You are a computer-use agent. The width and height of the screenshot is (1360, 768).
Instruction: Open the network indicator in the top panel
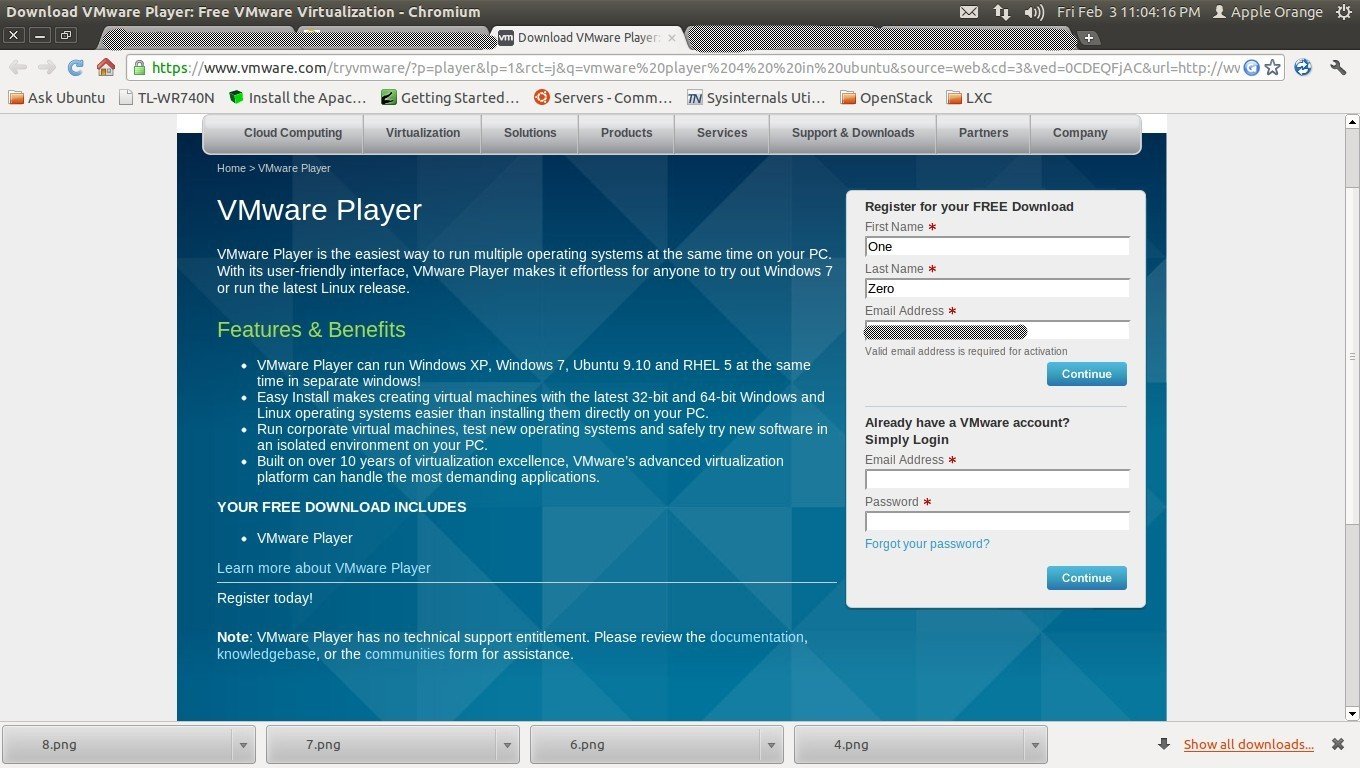(x=1001, y=12)
